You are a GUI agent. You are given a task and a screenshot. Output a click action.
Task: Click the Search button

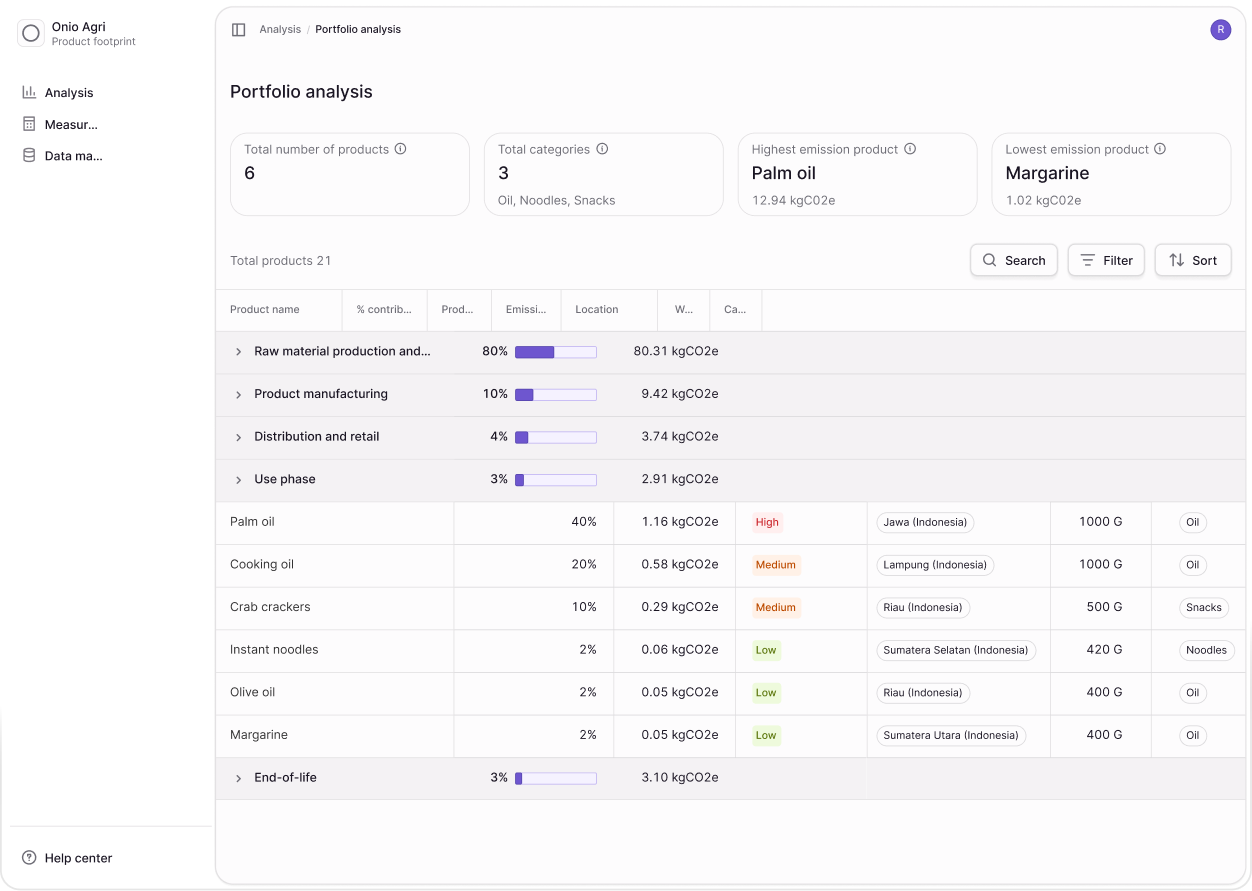point(1013,260)
